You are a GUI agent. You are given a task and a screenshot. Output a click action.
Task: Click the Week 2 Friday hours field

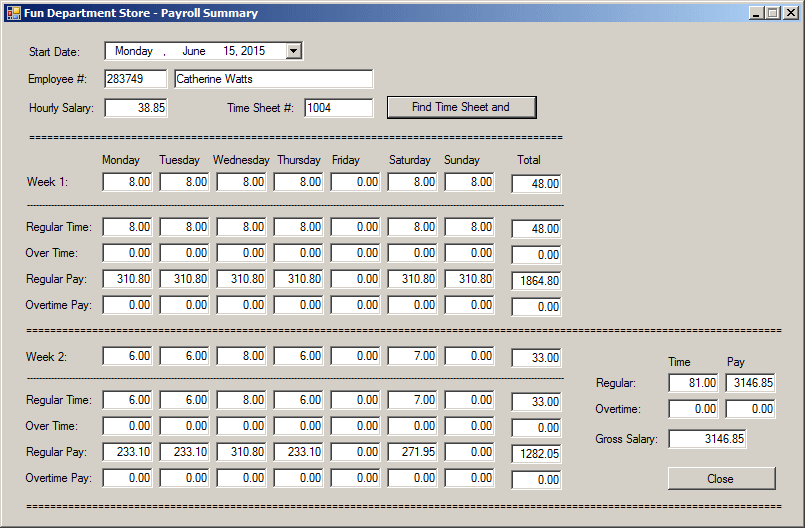click(x=355, y=356)
